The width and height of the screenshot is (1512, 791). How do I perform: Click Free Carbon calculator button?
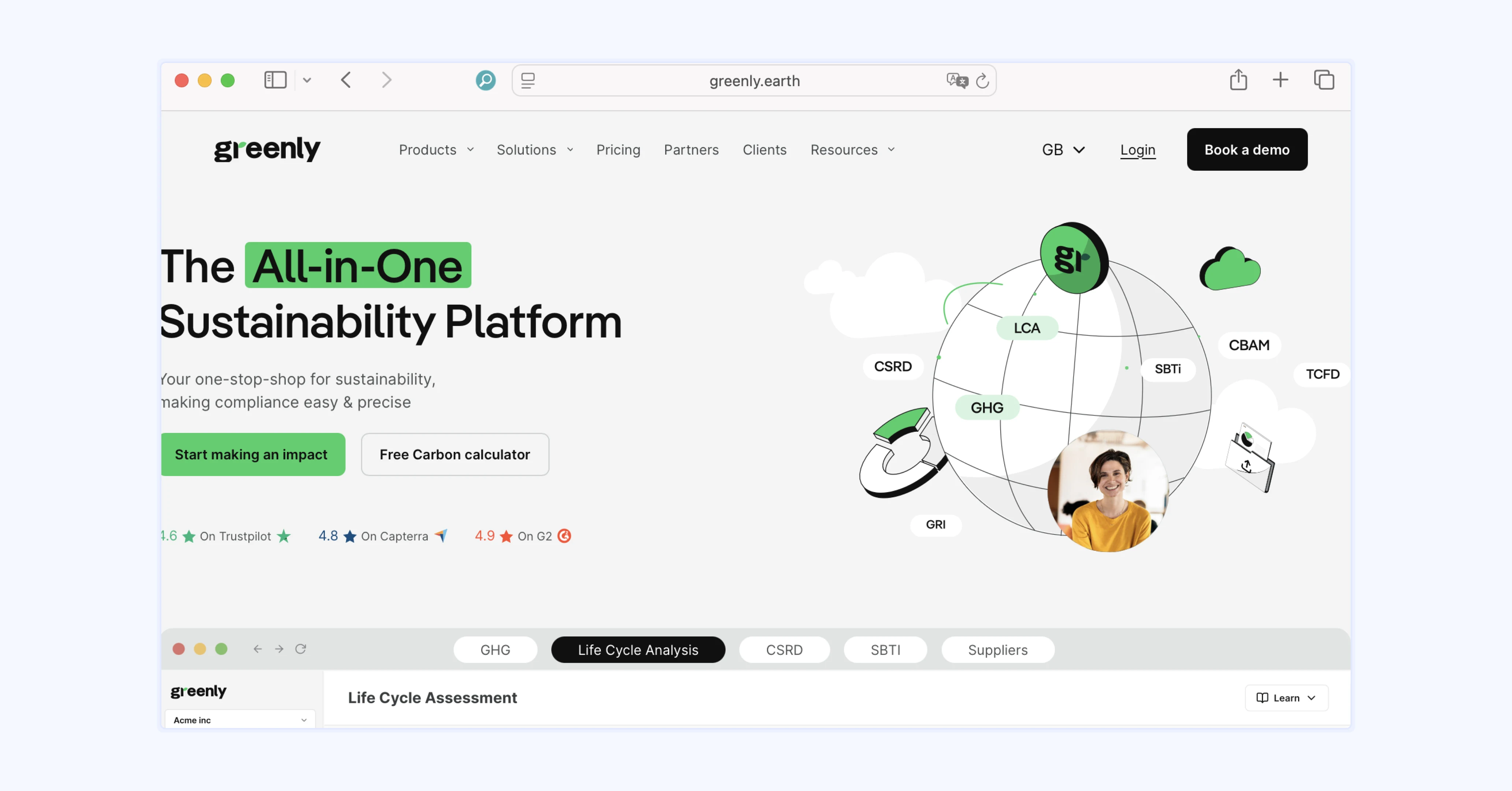point(455,454)
